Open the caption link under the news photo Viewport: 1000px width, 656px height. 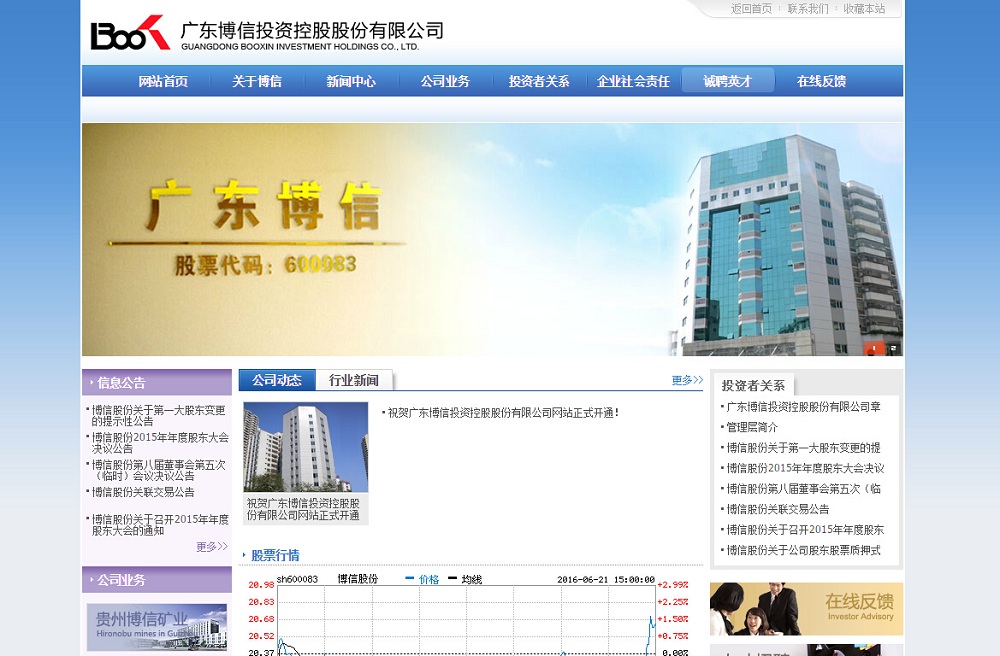pyautogui.click(x=303, y=509)
